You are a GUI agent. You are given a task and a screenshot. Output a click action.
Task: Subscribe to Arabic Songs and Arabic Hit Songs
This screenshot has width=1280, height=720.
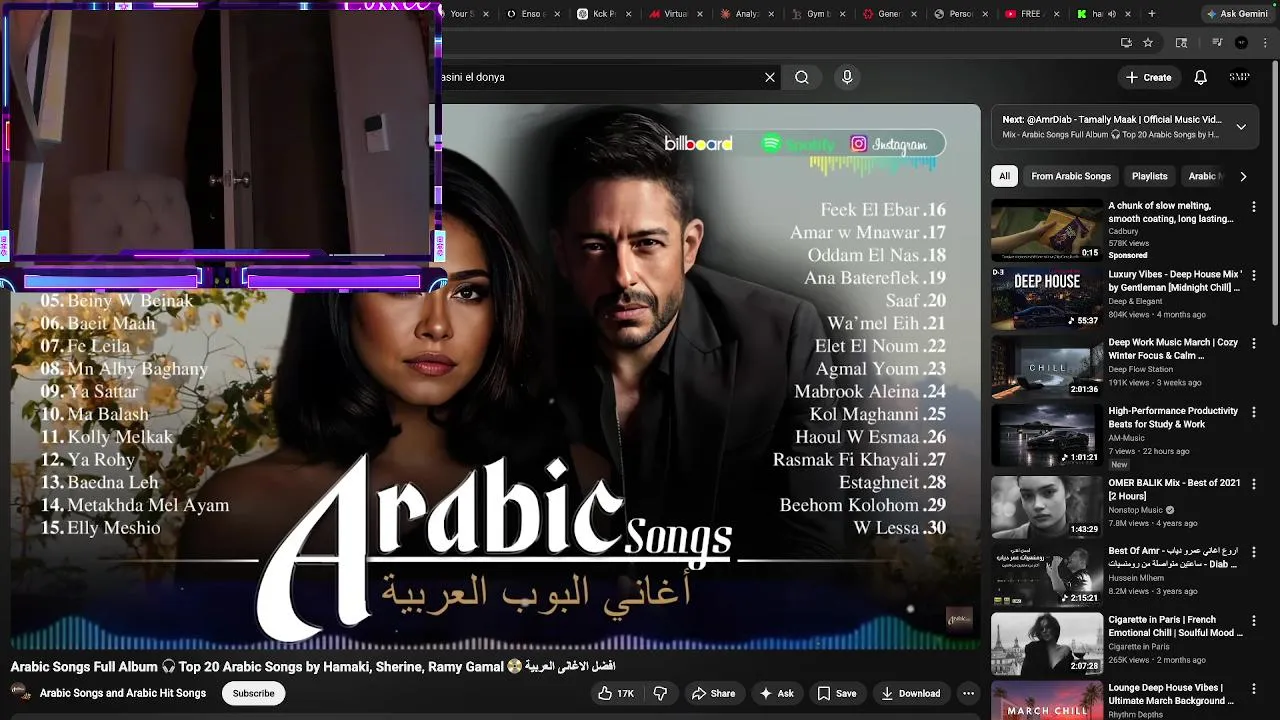tap(253, 693)
